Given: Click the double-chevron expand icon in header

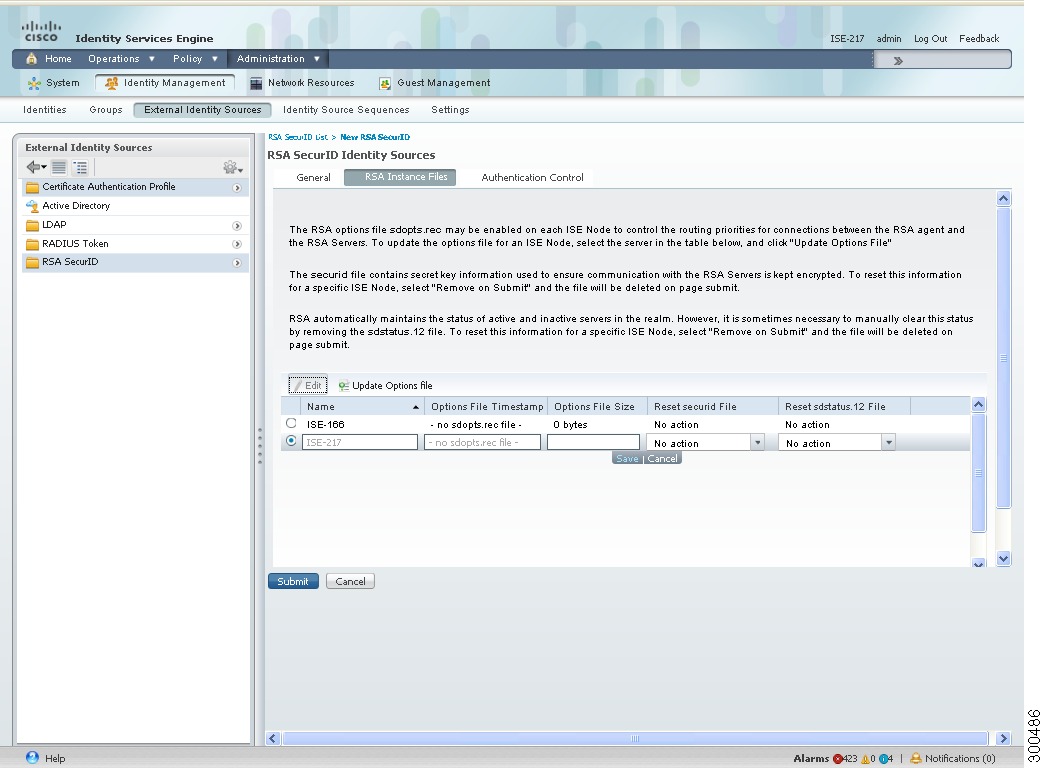Looking at the screenshot, I should (x=898, y=61).
